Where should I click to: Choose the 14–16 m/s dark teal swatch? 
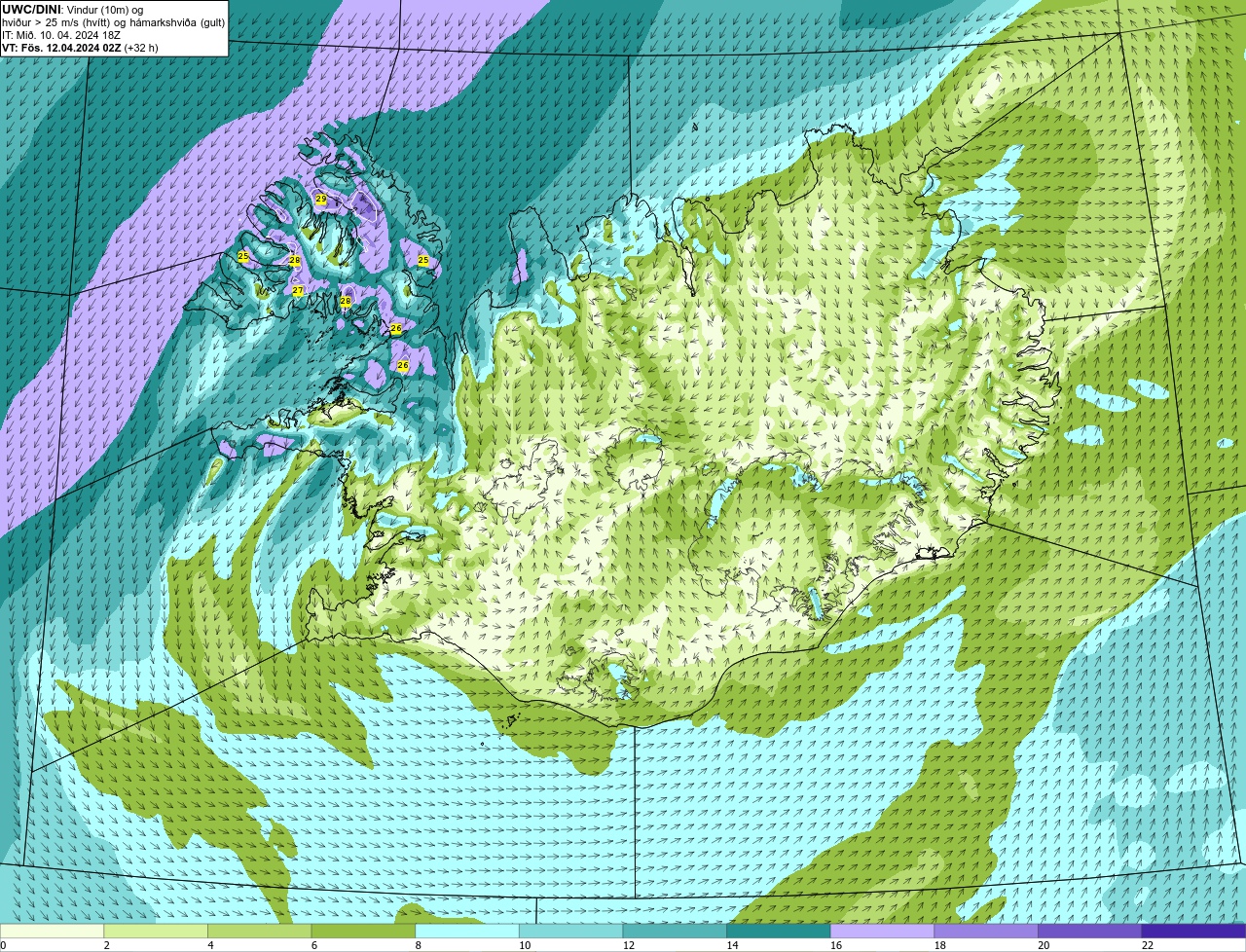click(779, 931)
